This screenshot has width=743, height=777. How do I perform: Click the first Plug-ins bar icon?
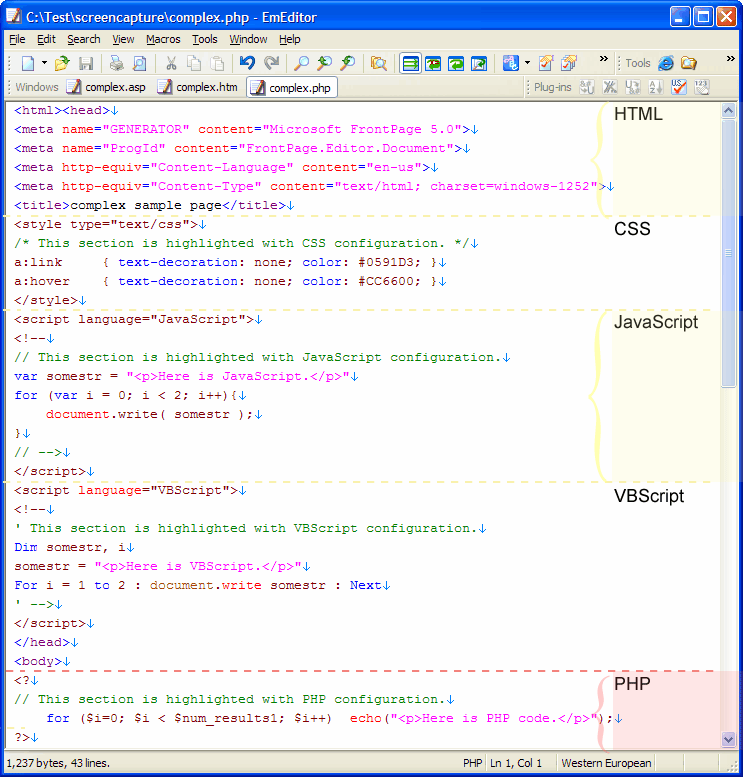click(x=587, y=88)
